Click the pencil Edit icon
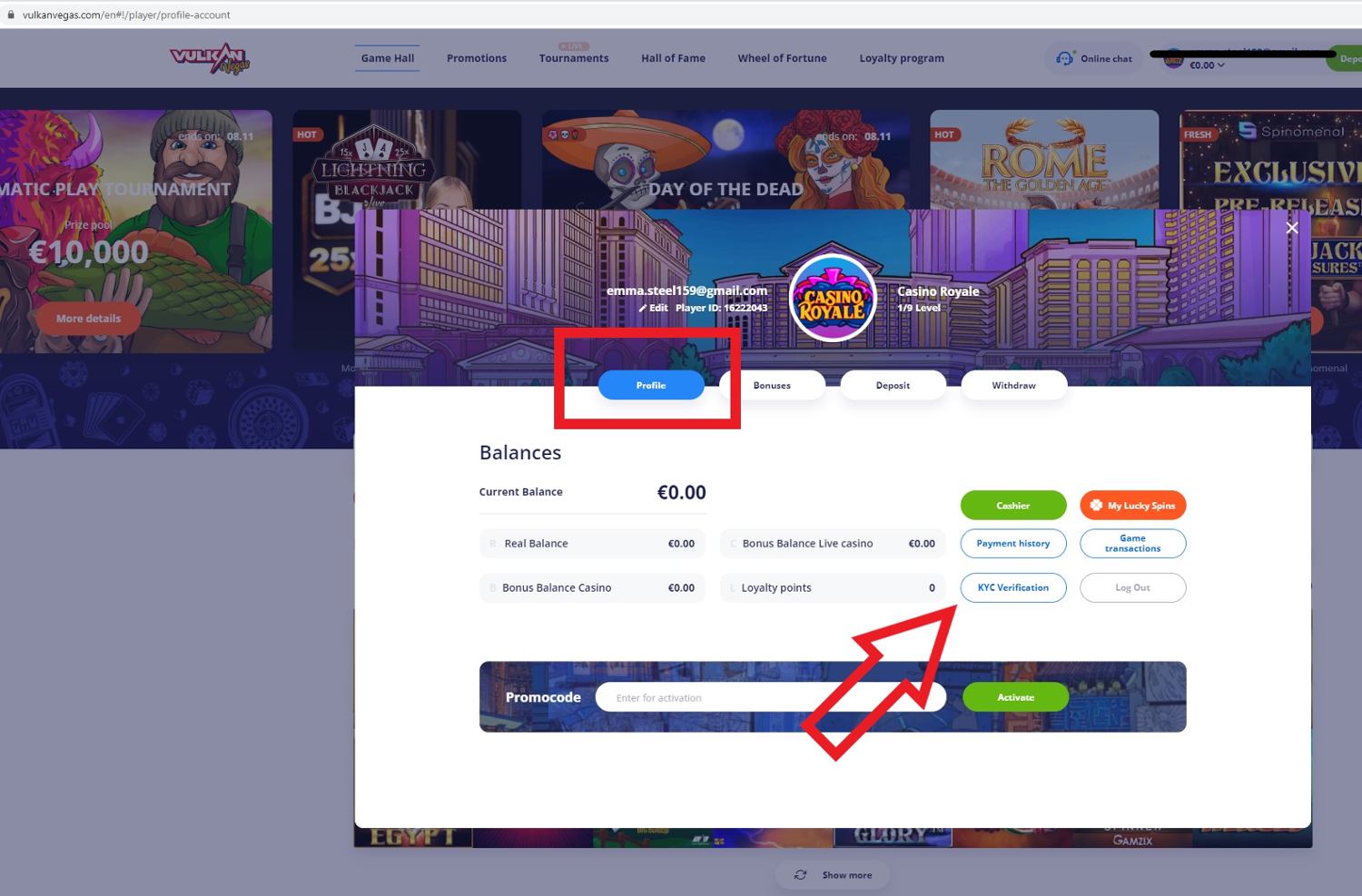This screenshot has width=1362, height=896. point(643,308)
